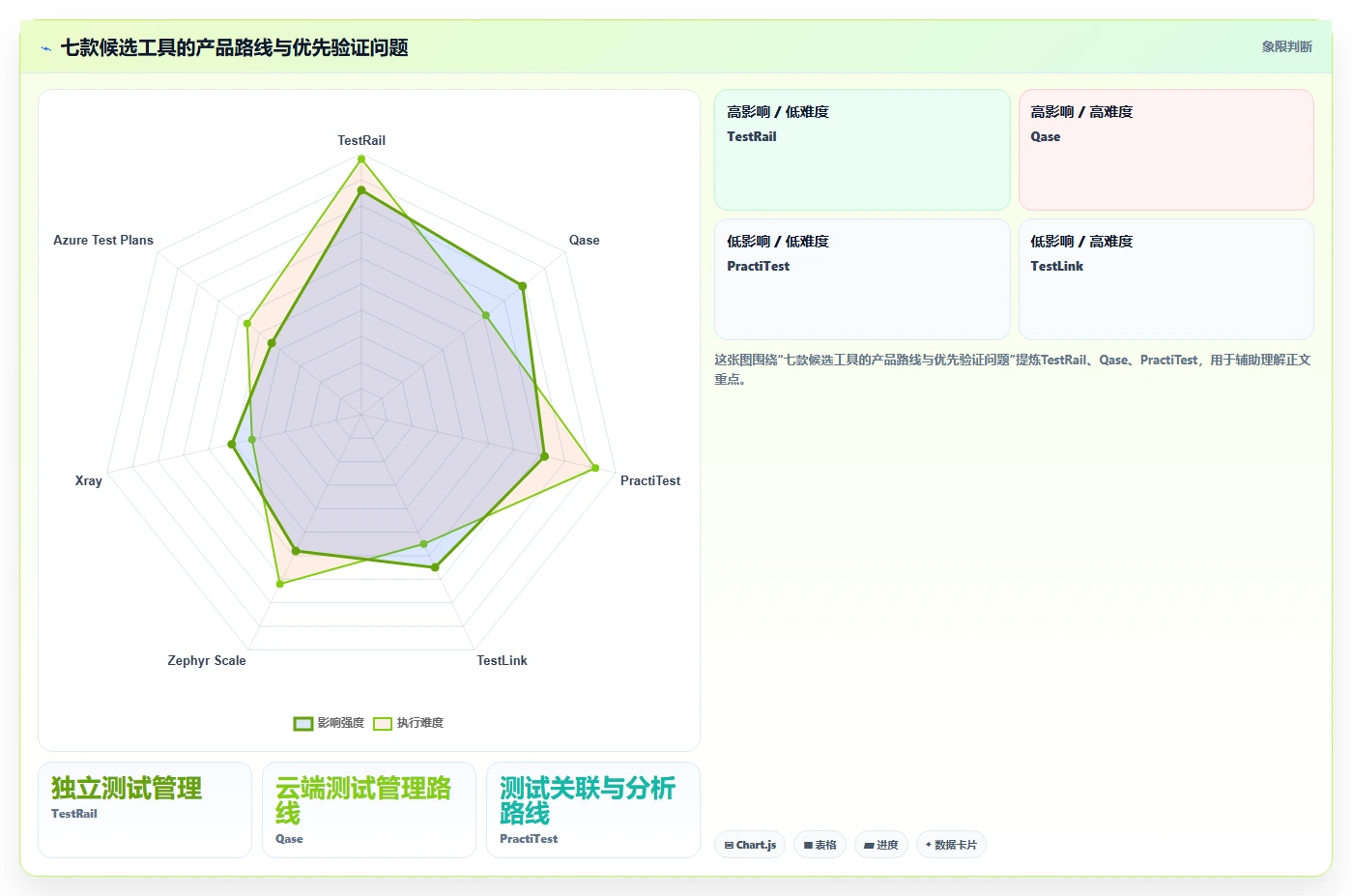Toggle the 影响强度 legend item

point(330,723)
